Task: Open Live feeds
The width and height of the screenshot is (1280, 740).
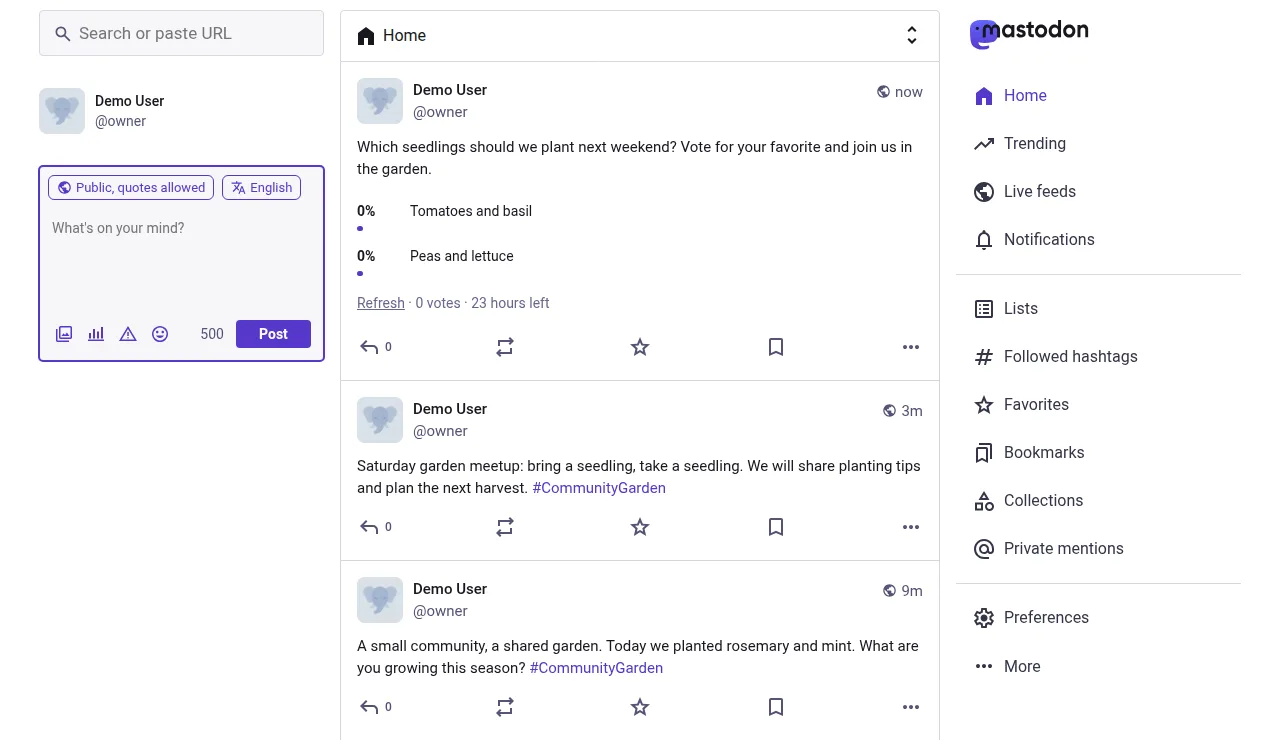Action: (x=1025, y=191)
